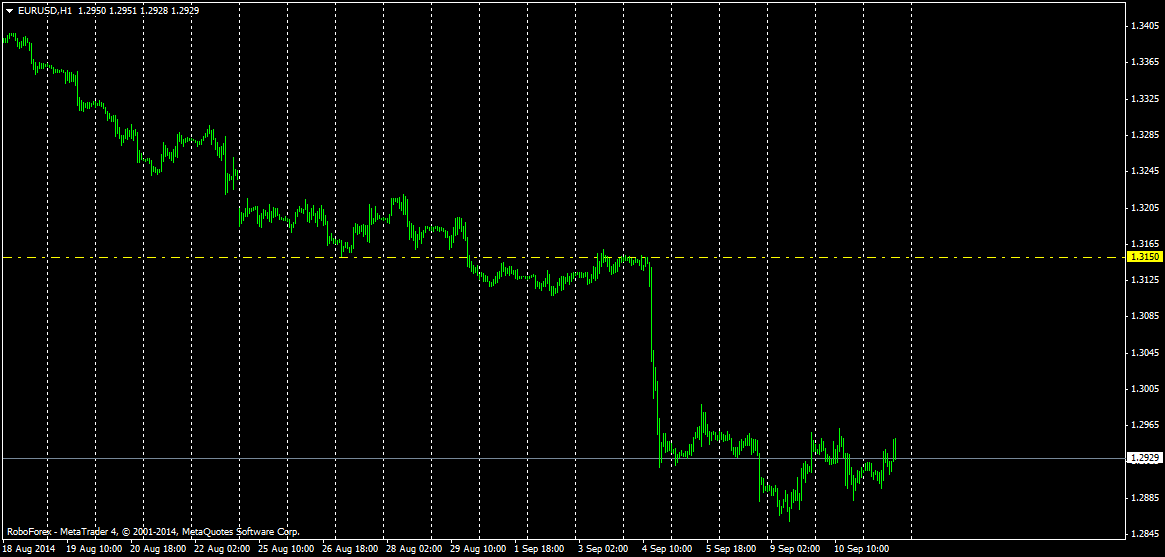Click the small triangle beside EURUSD,H1
Screen dimensions: 1165x557
pyautogui.click(x=10, y=11)
